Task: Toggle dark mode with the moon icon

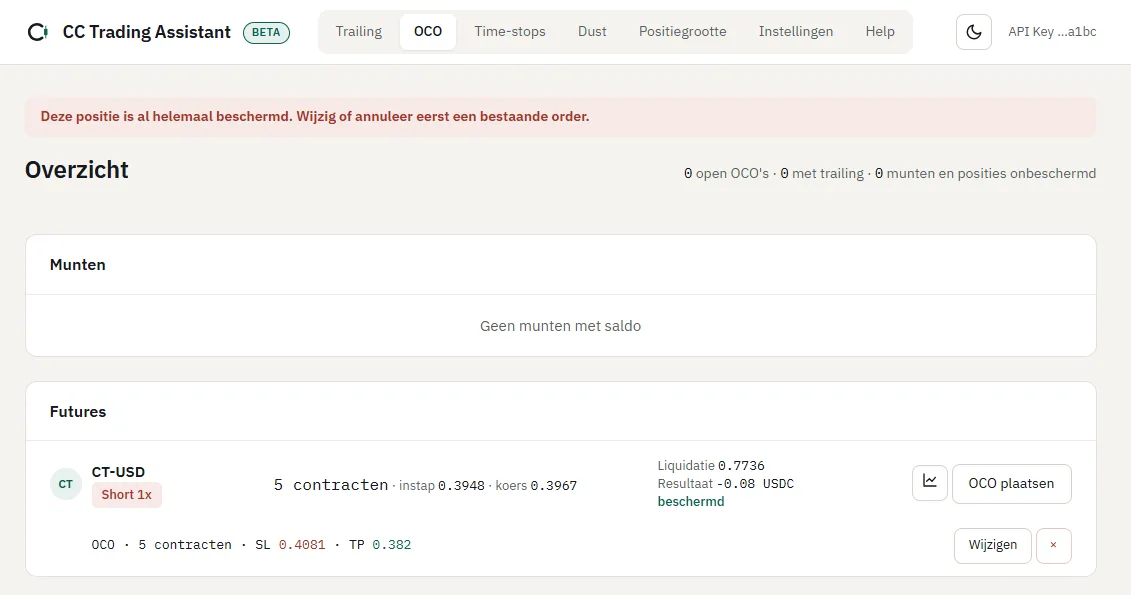Action: click(x=974, y=32)
